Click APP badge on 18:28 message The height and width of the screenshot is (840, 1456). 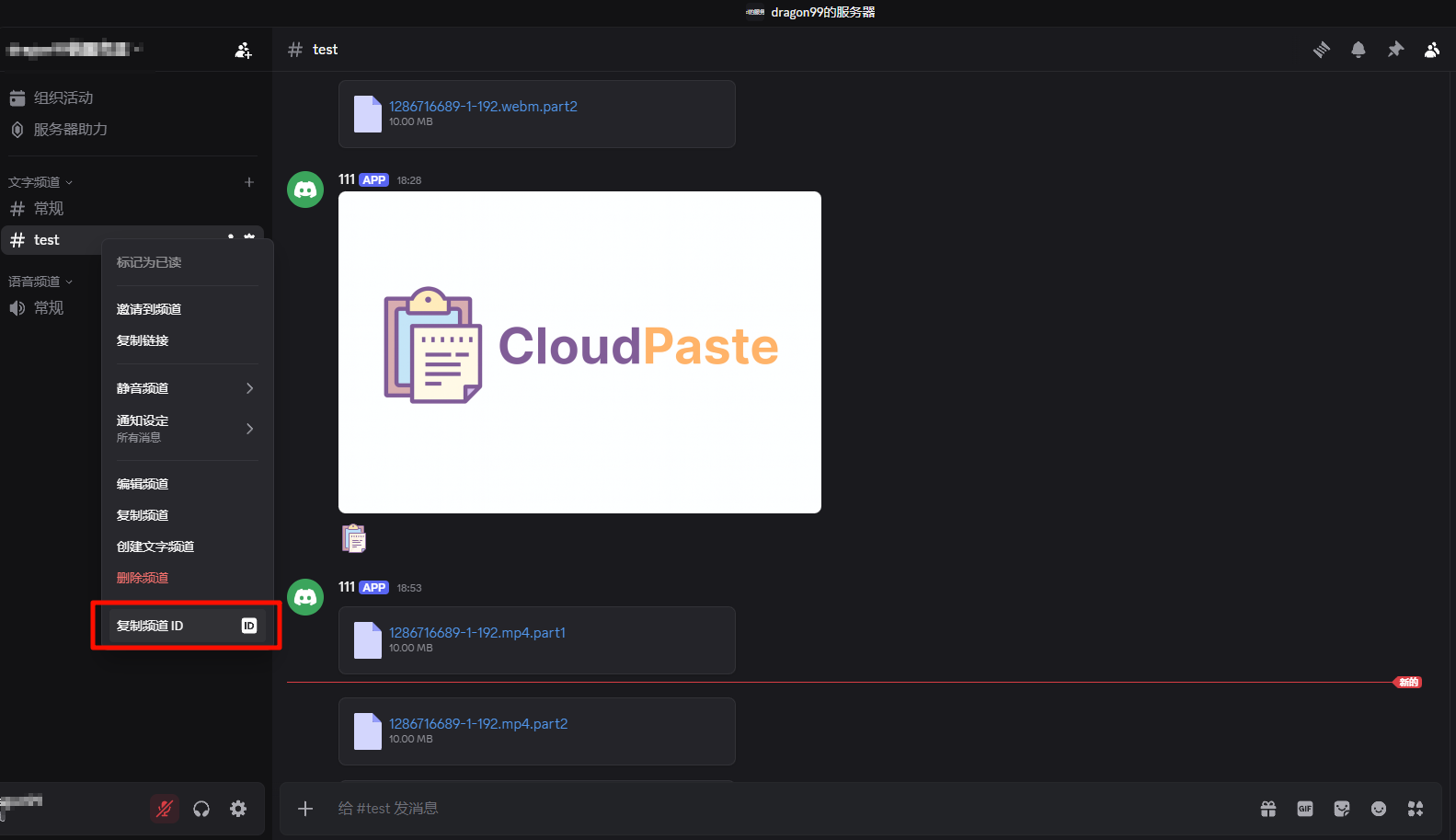(374, 179)
